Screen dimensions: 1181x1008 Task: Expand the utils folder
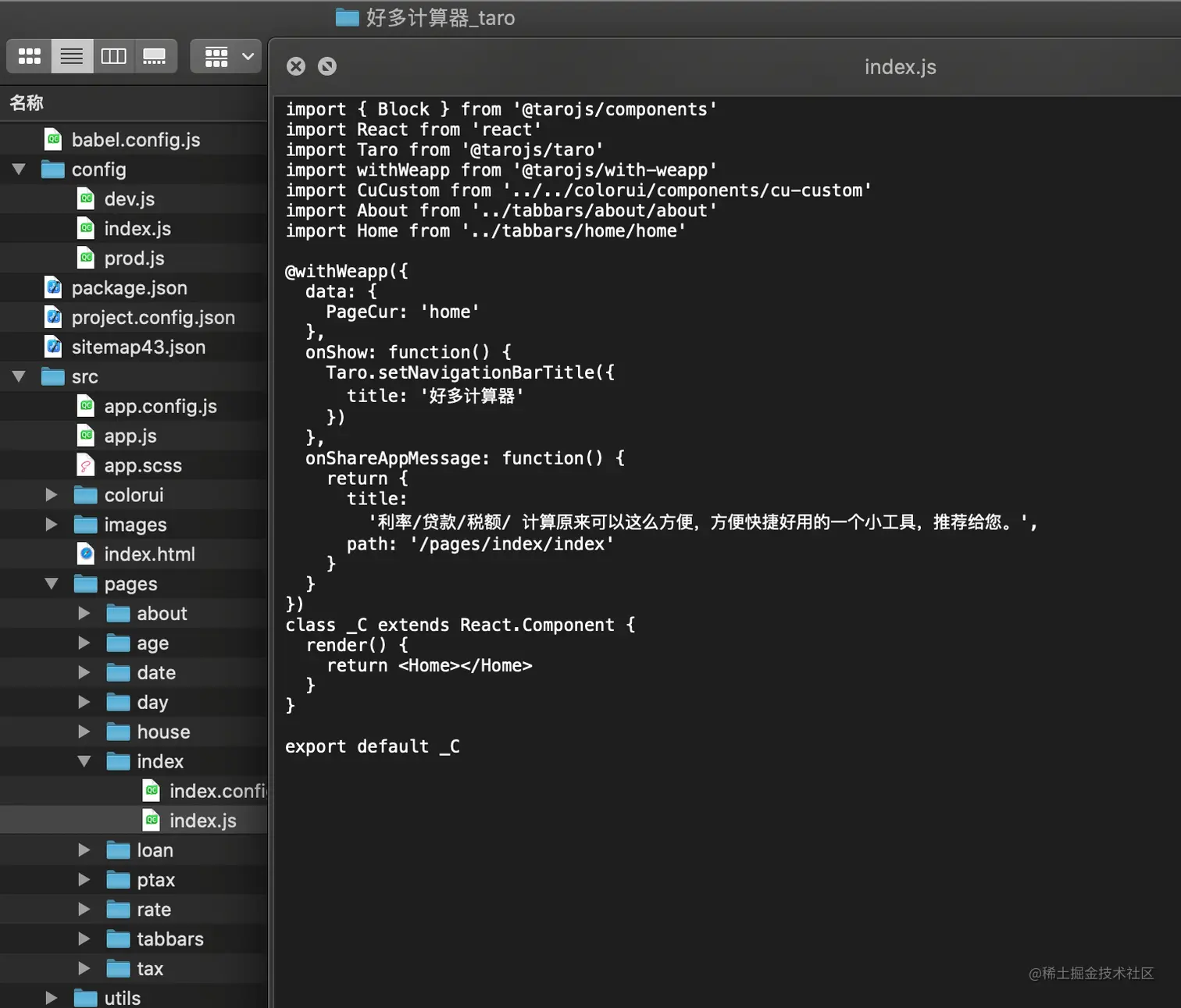coord(52,998)
